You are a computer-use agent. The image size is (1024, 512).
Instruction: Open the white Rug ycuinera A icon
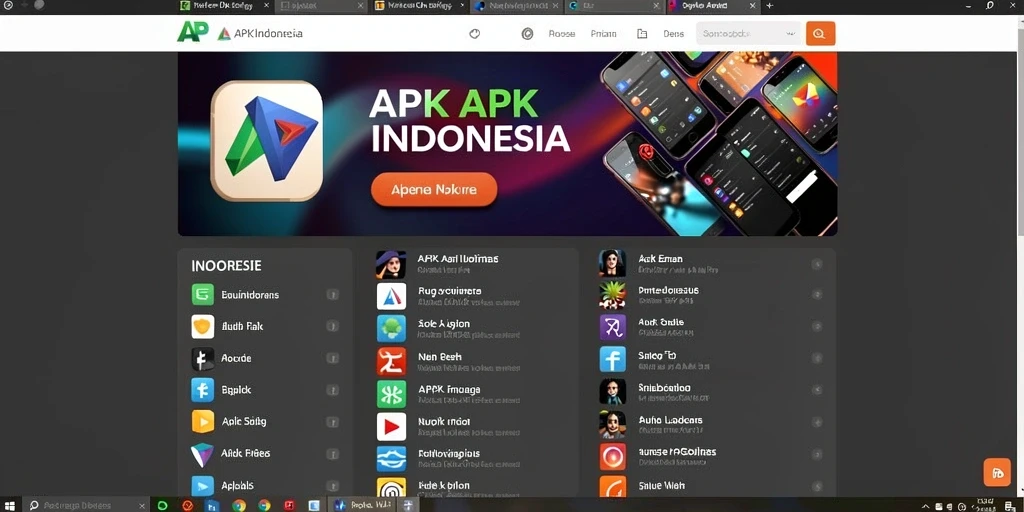click(x=391, y=296)
